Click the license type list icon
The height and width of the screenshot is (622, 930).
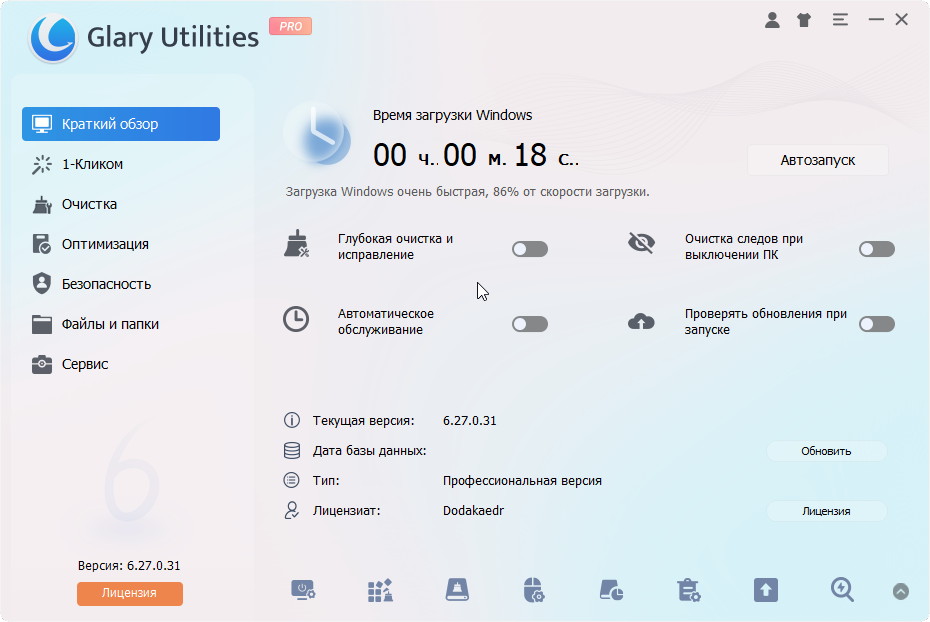[x=292, y=480]
